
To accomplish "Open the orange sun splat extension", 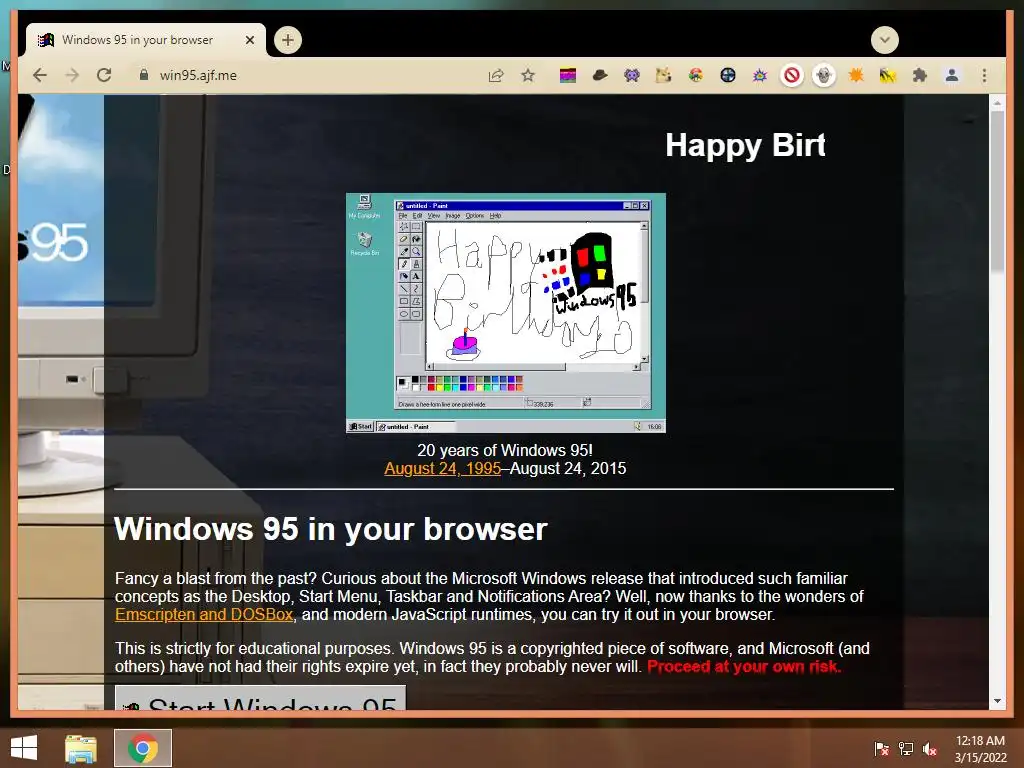I will [x=856, y=76].
